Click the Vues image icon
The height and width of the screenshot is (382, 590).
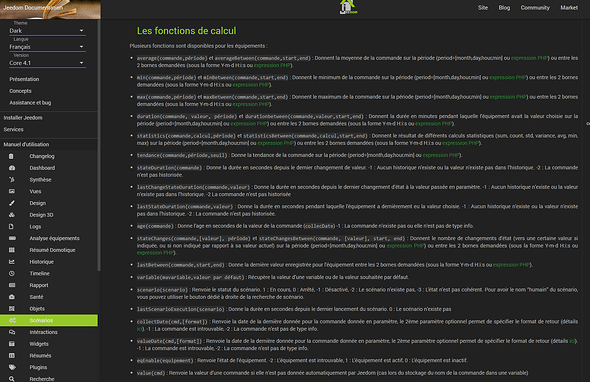pyautogui.click(x=12, y=191)
